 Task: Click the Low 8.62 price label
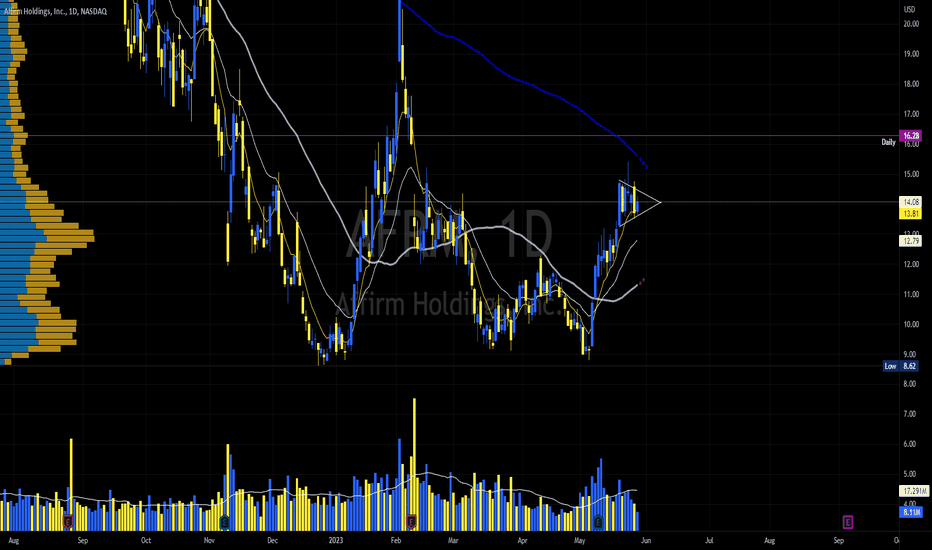point(900,366)
